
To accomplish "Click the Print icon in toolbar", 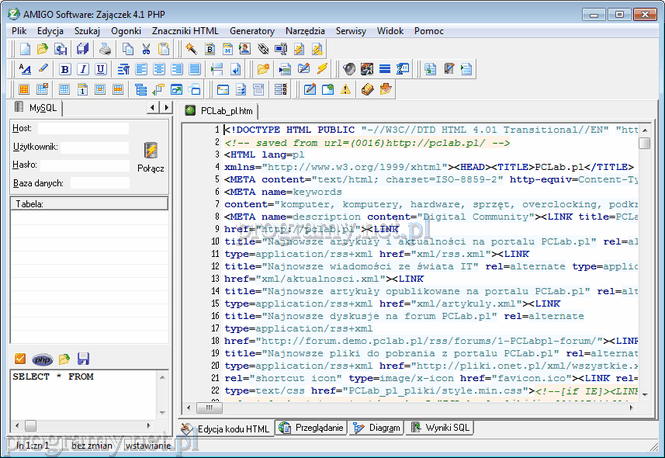I will coord(104,48).
